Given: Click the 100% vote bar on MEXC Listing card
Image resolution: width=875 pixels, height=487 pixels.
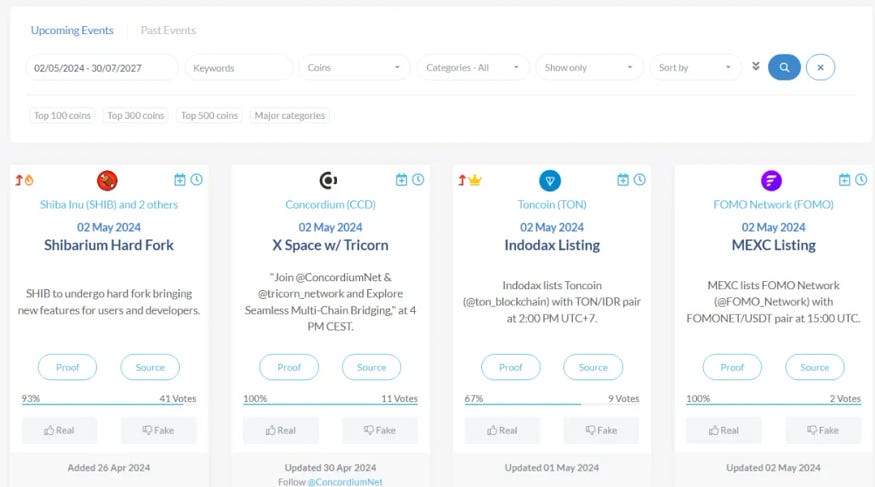Looking at the screenshot, I should [x=773, y=404].
